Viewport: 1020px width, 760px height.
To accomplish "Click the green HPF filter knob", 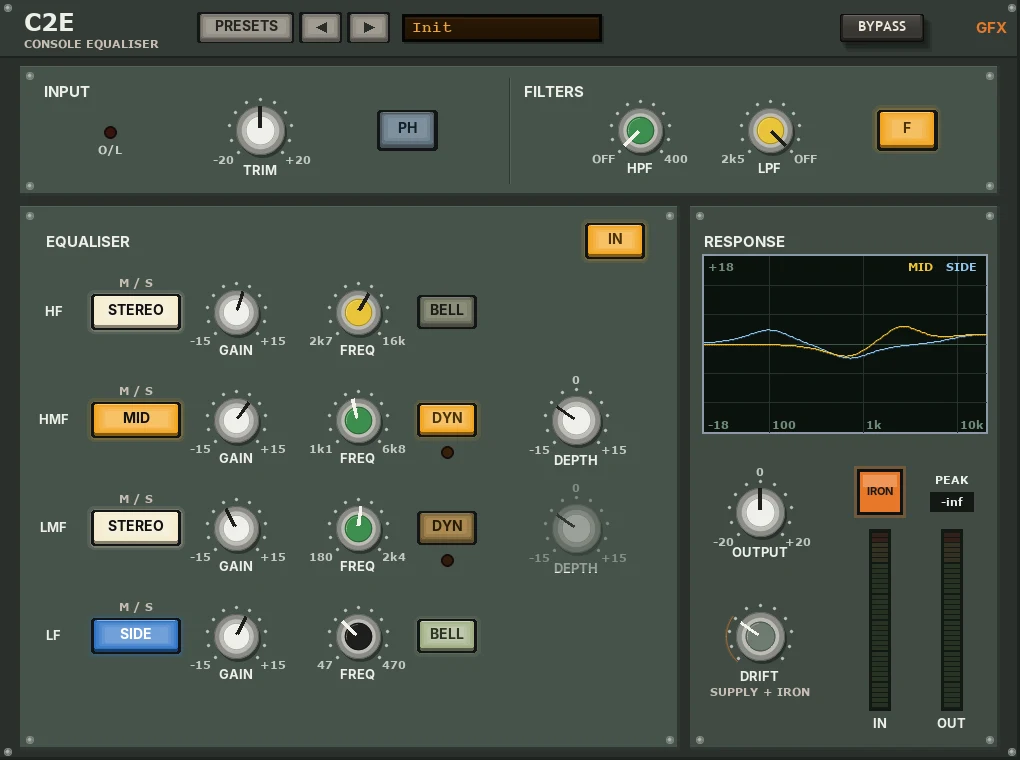I will click(640, 131).
